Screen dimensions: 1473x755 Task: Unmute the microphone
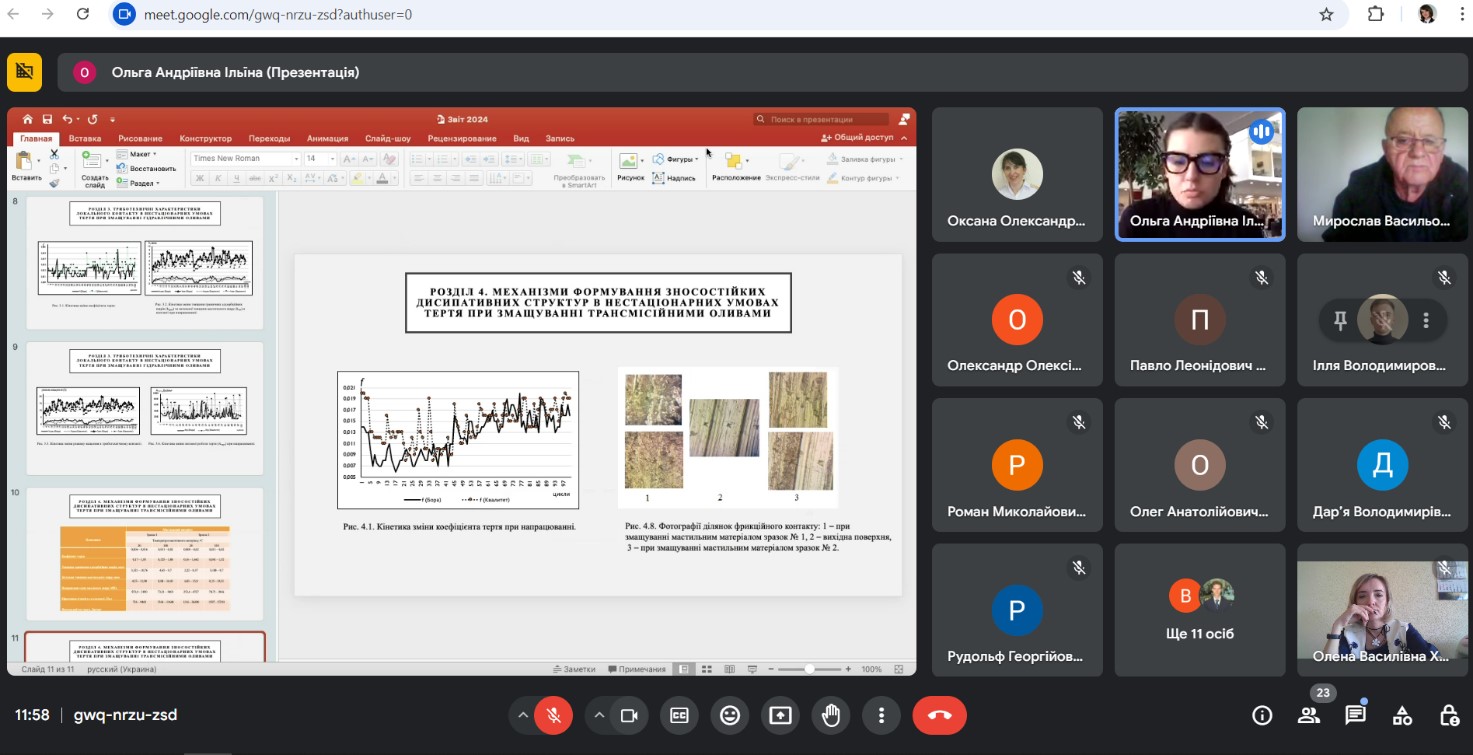click(553, 715)
